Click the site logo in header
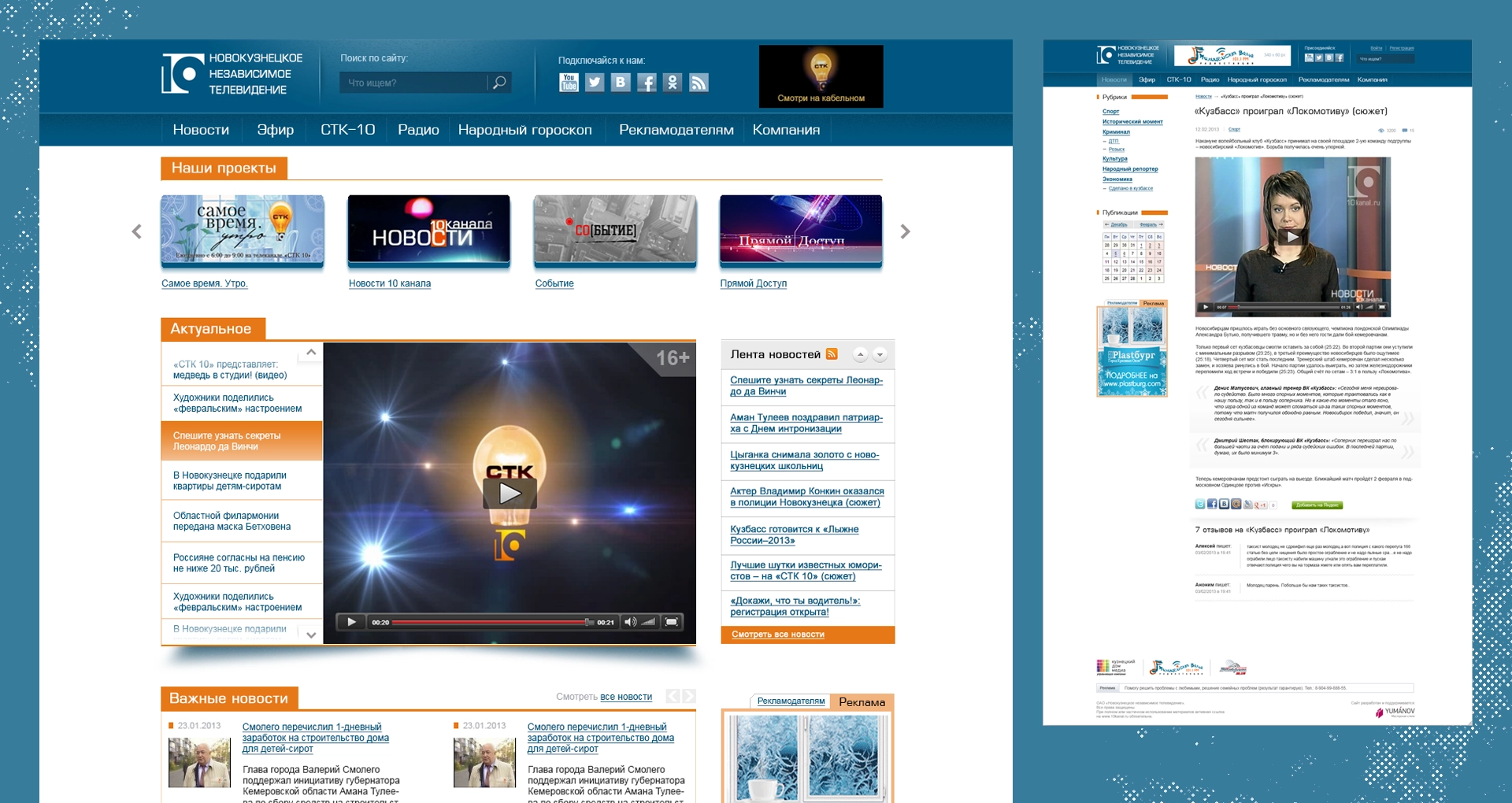This screenshot has height=803, width=1512. (x=232, y=74)
